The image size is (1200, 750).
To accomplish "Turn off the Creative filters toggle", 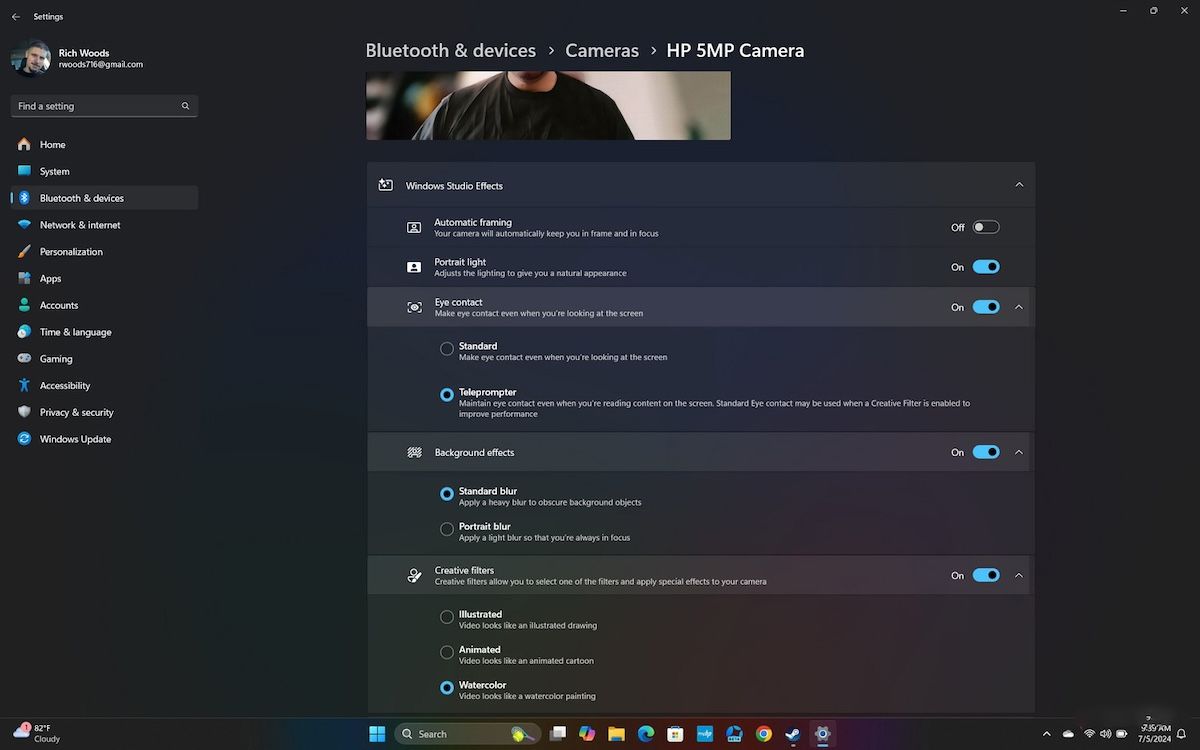I will click(x=986, y=575).
